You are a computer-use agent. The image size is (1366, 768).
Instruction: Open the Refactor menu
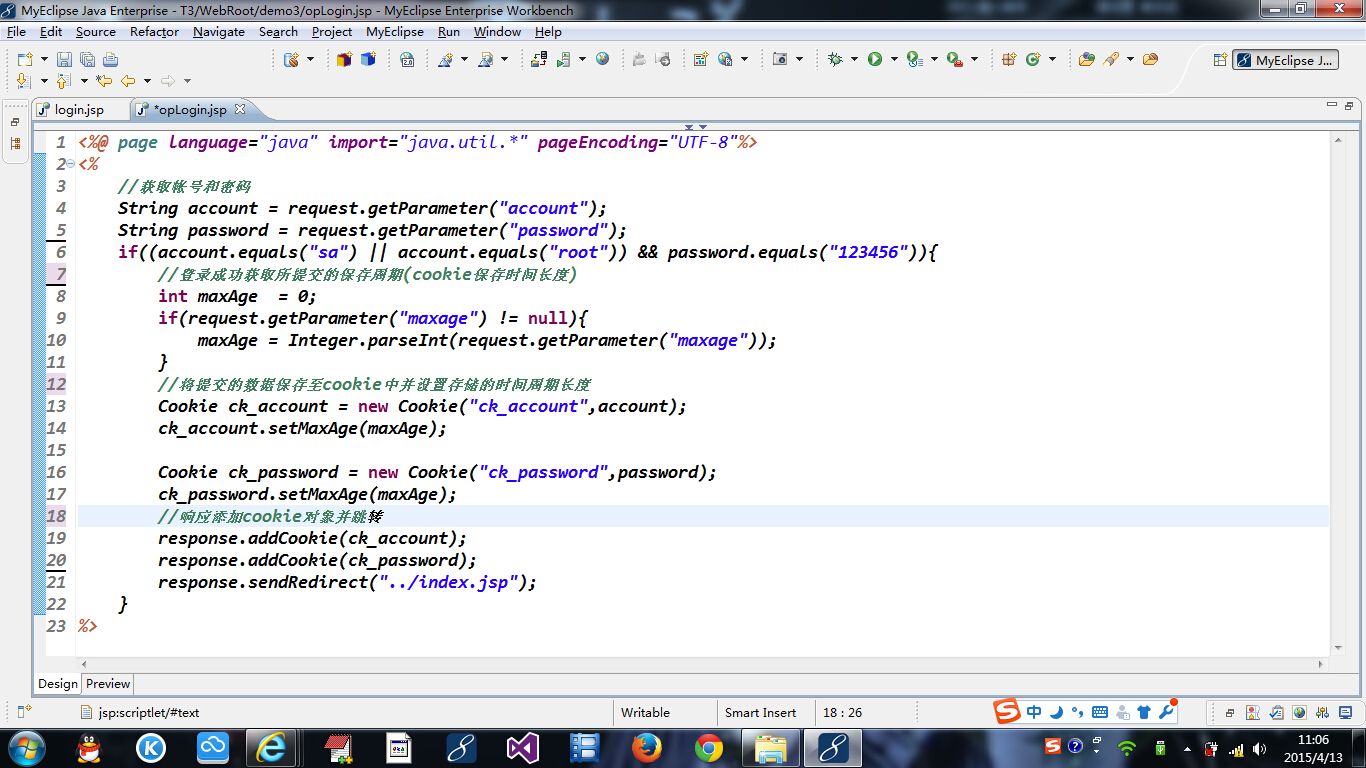[x=154, y=32]
